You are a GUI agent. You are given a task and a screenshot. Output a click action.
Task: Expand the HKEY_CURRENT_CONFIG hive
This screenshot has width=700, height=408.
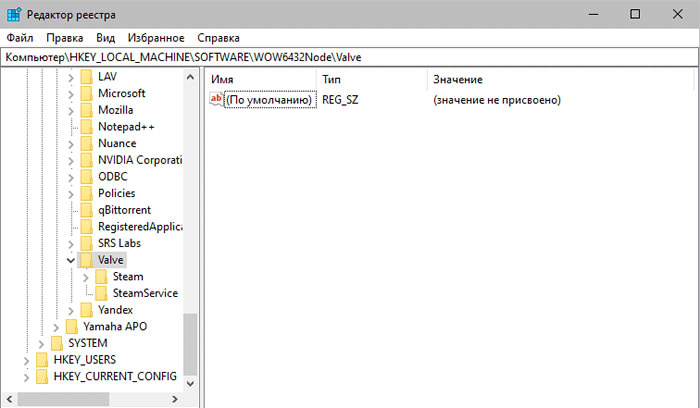(26, 378)
